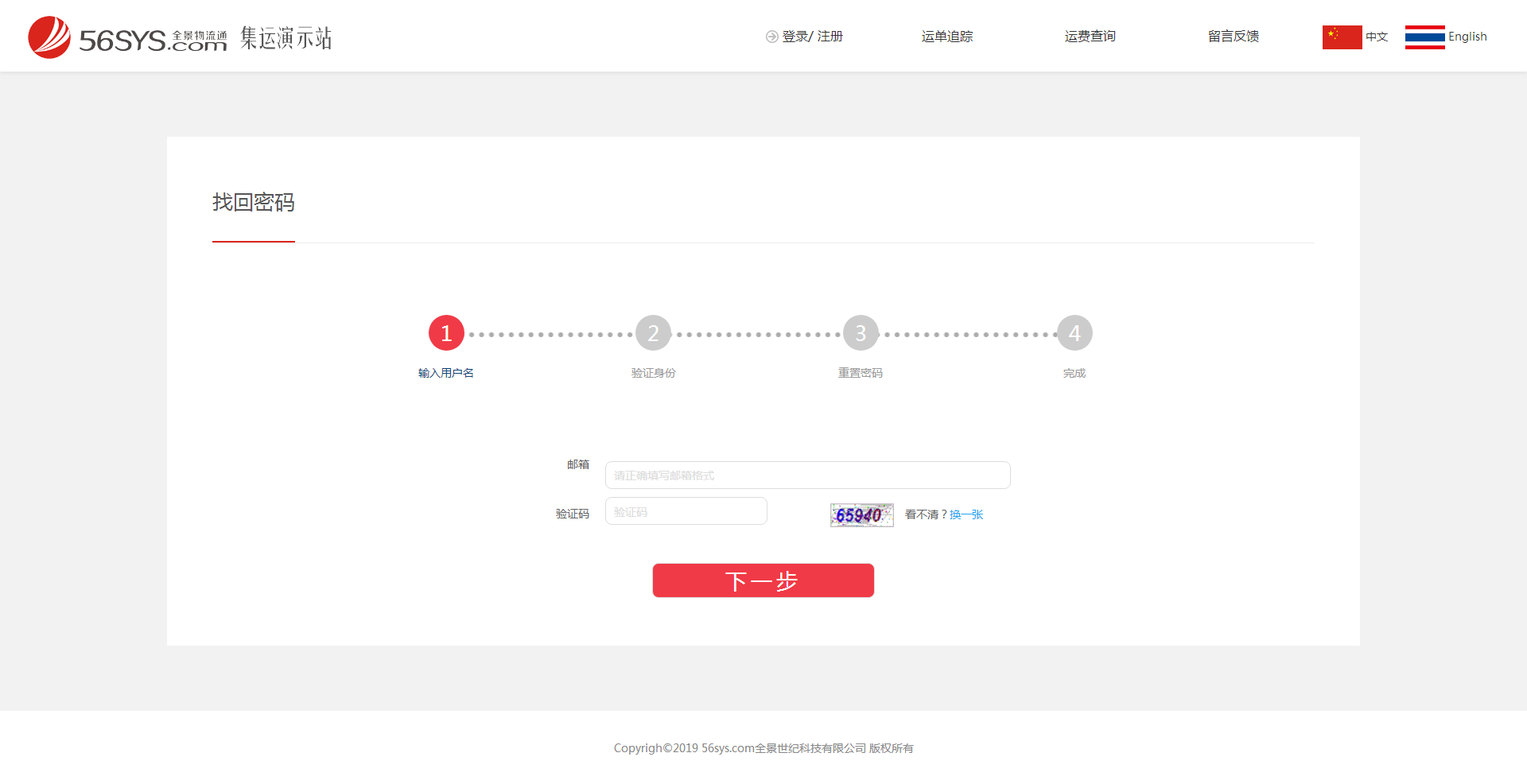This screenshot has height=784, width=1527.
Task: Switch language to 中文
Action: click(x=1377, y=37)
